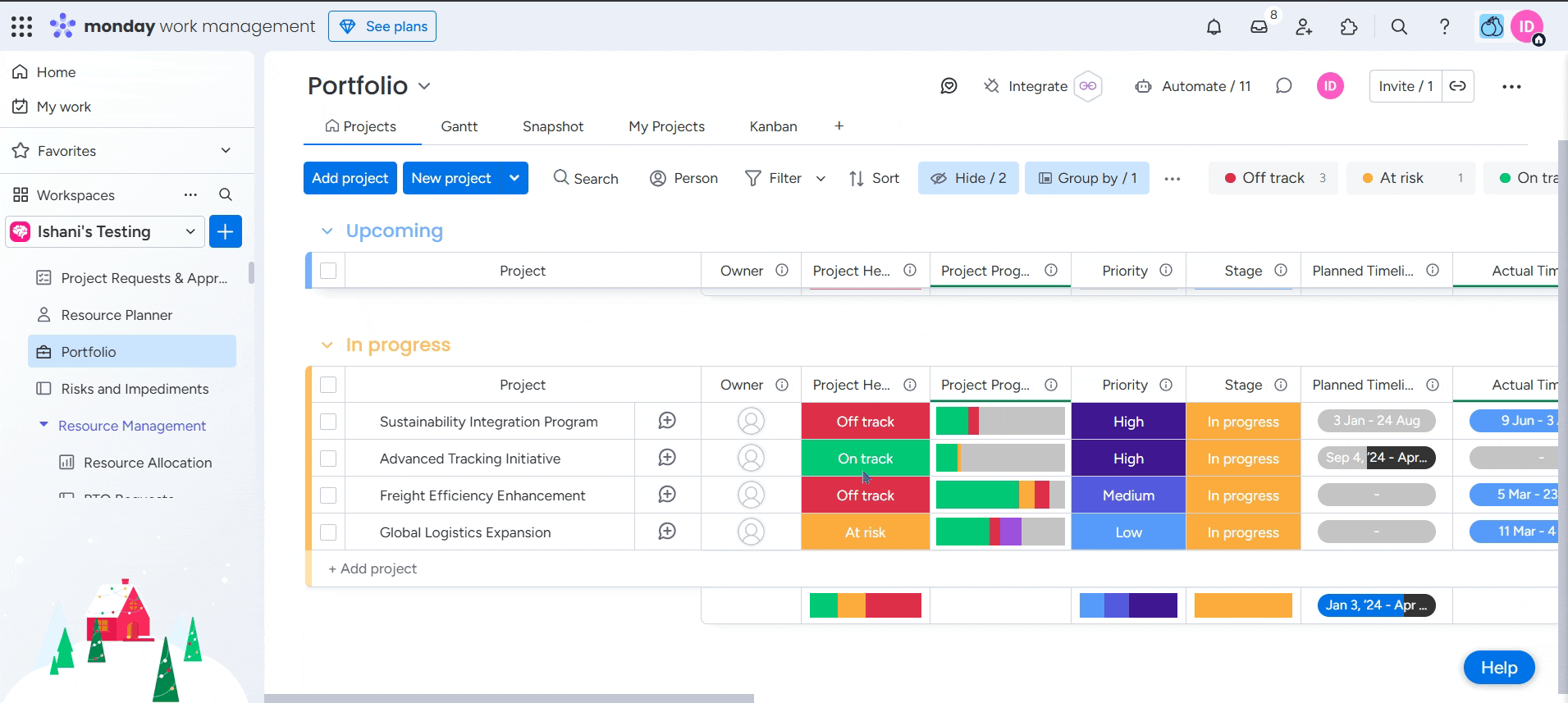The height and width of the screenshot is (703, 1568).
Task: Toggle the Off track status filter
Action: pos(1273,178)
